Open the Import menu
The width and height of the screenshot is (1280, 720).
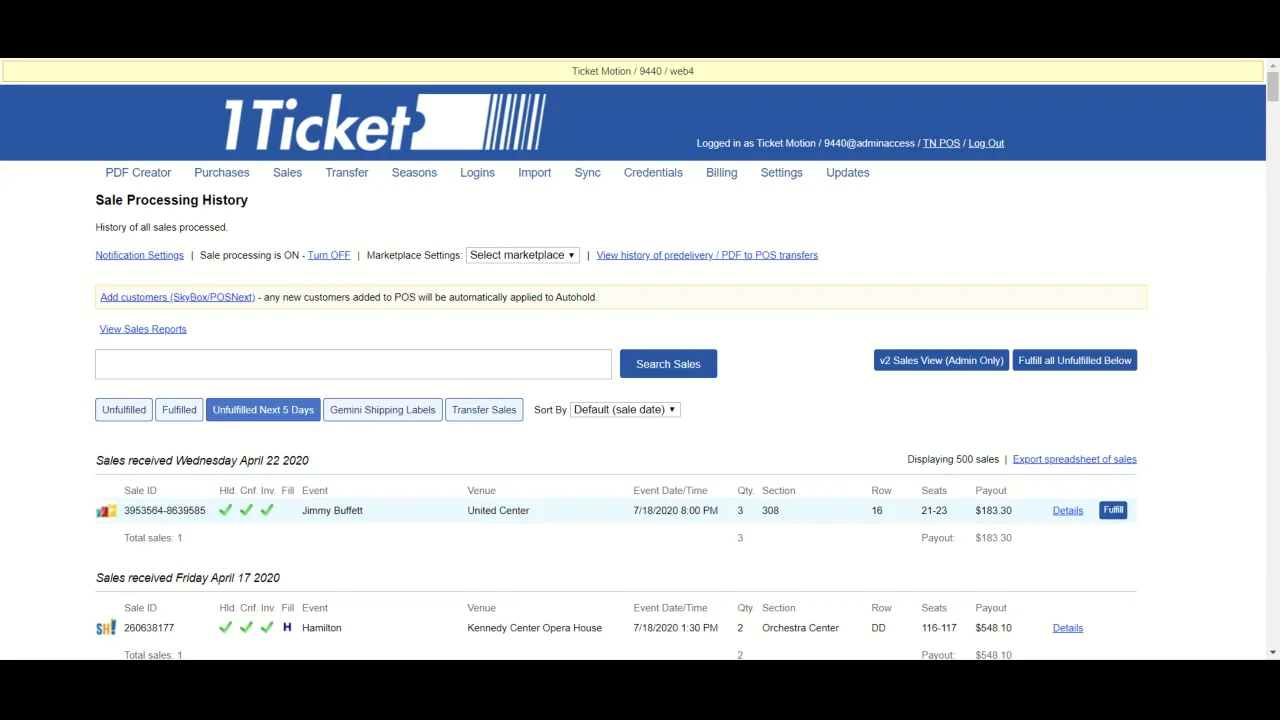tap(534, 173)
